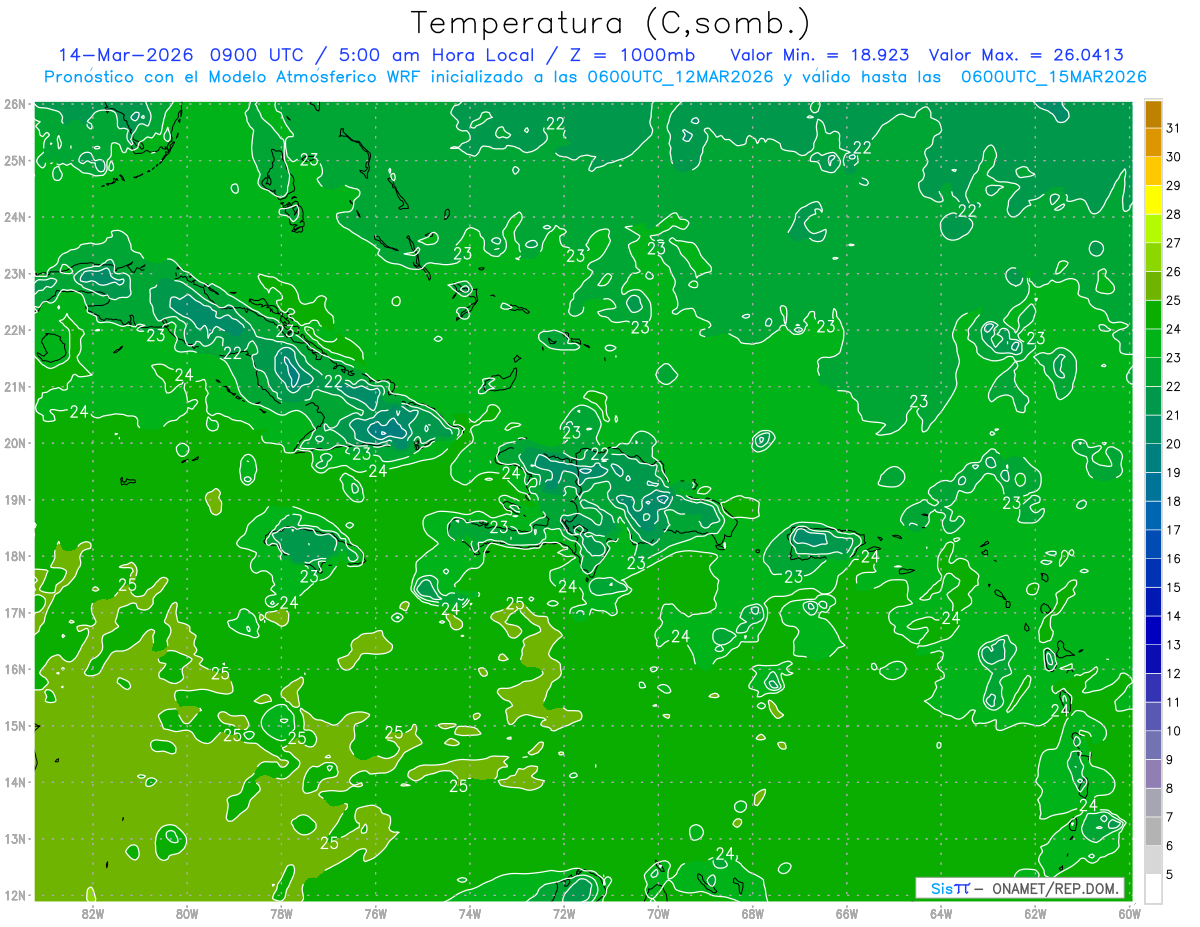This screenshot has width=1200, height=927.
Task: Click the brown swatch above legend value 31
Action: (x=1153, y=114)
